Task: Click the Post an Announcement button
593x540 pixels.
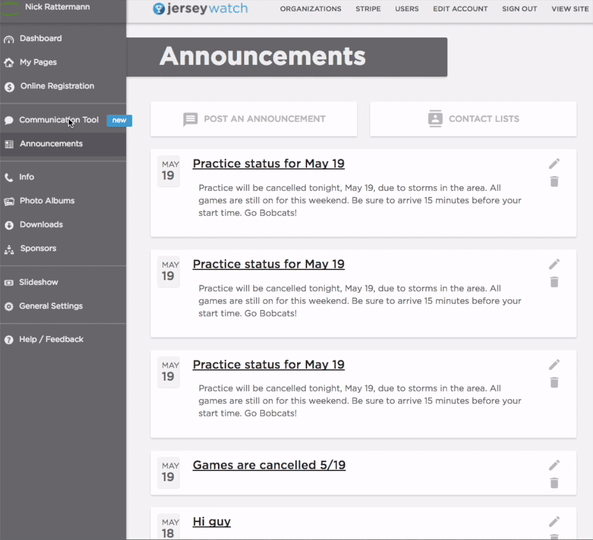Action: 254,119
